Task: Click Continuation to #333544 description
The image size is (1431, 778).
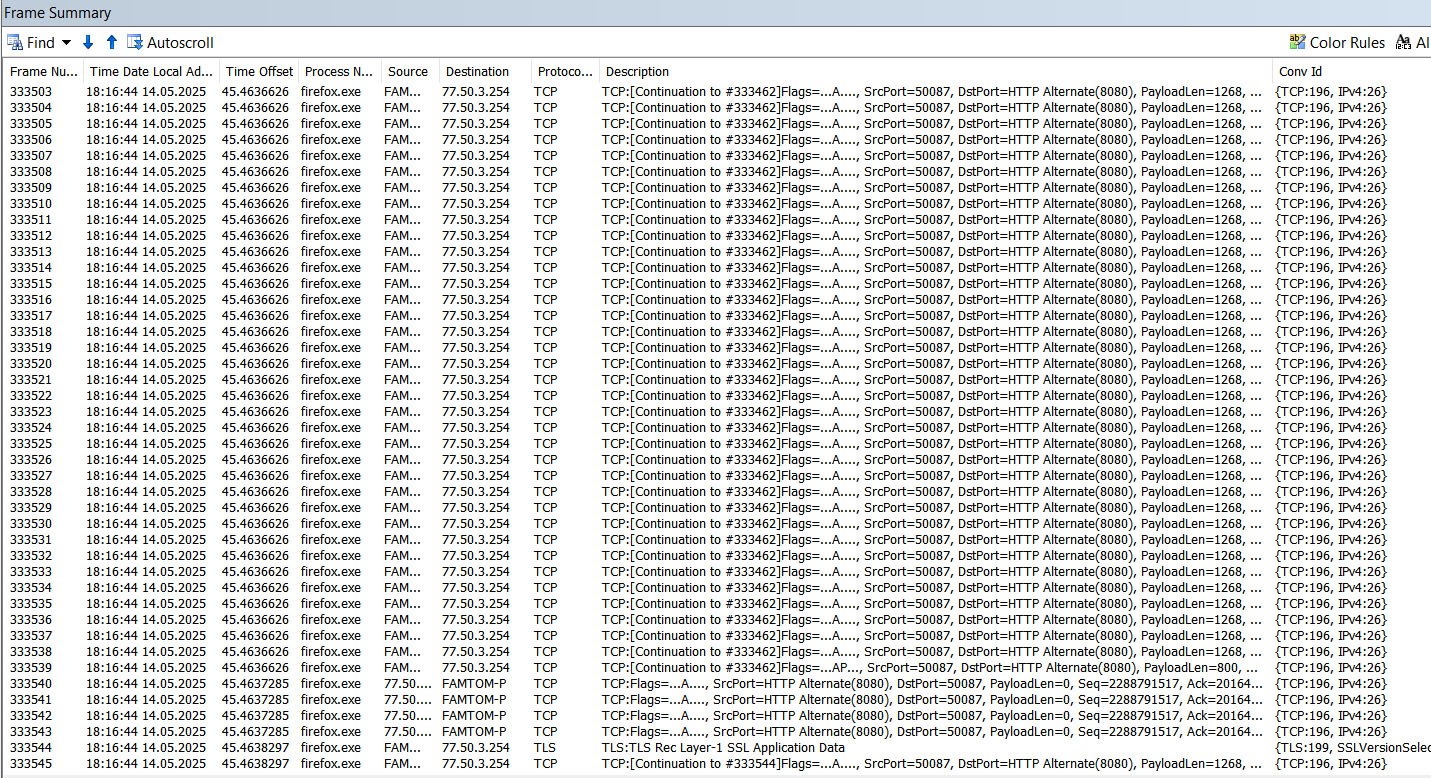Action: (x=932, y=764)
